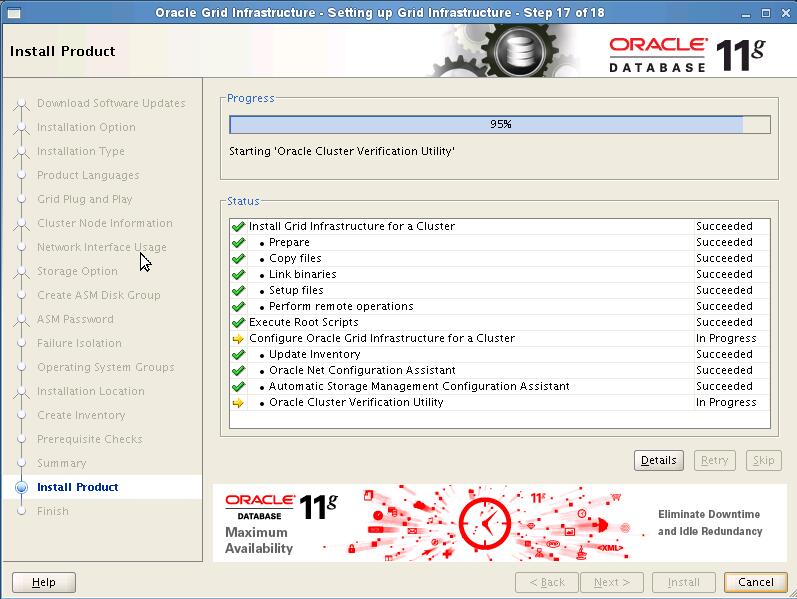Viewport: 797px width, 599px height.
Task: Click checkmark beside Automatic Storage Management Configuration Assistant
Action: (238, 386)
